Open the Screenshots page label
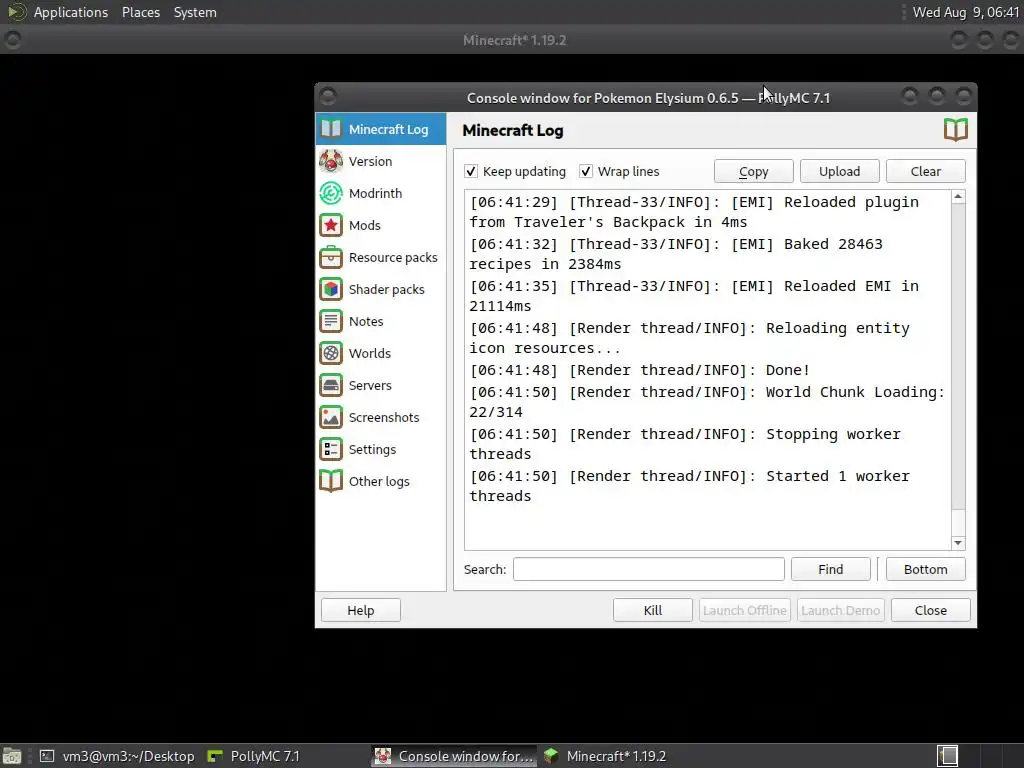The height and width of the screenshot is (768, 1024). point(384,417)
